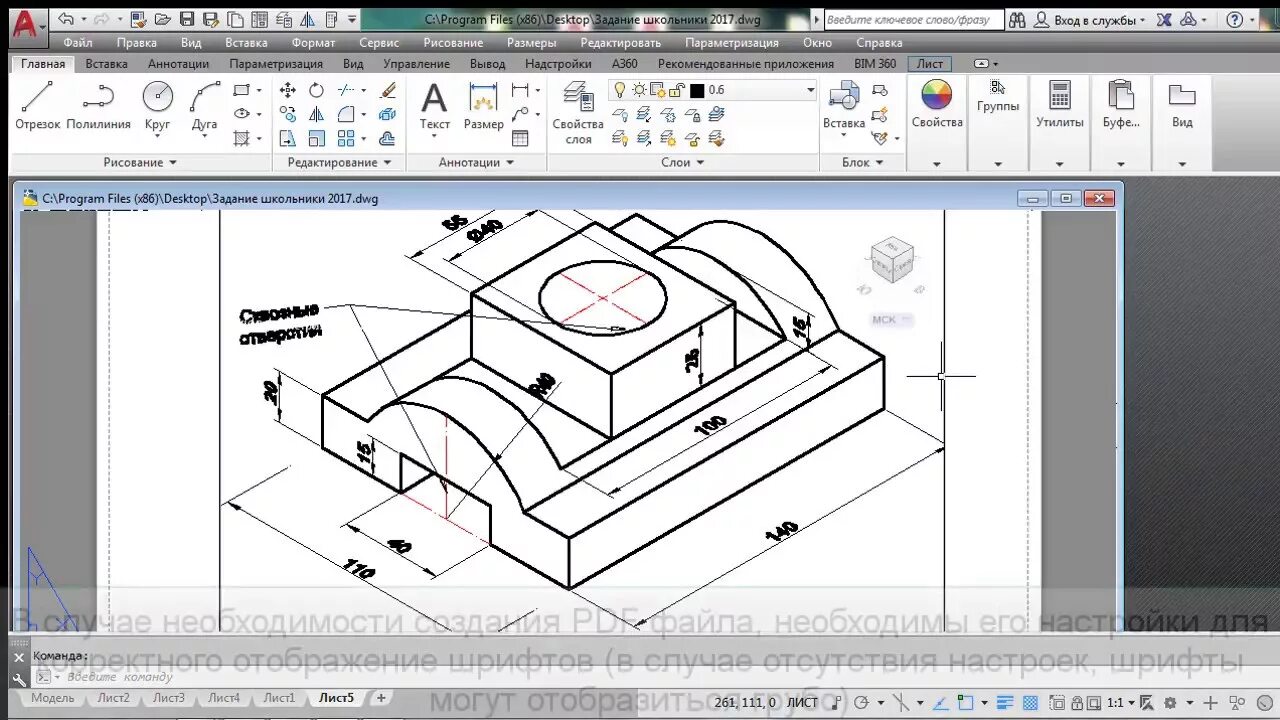The width and height of the screenshot is (1280, 720).
Task: Click the Erase tool icon
Action: pos(388,90)
